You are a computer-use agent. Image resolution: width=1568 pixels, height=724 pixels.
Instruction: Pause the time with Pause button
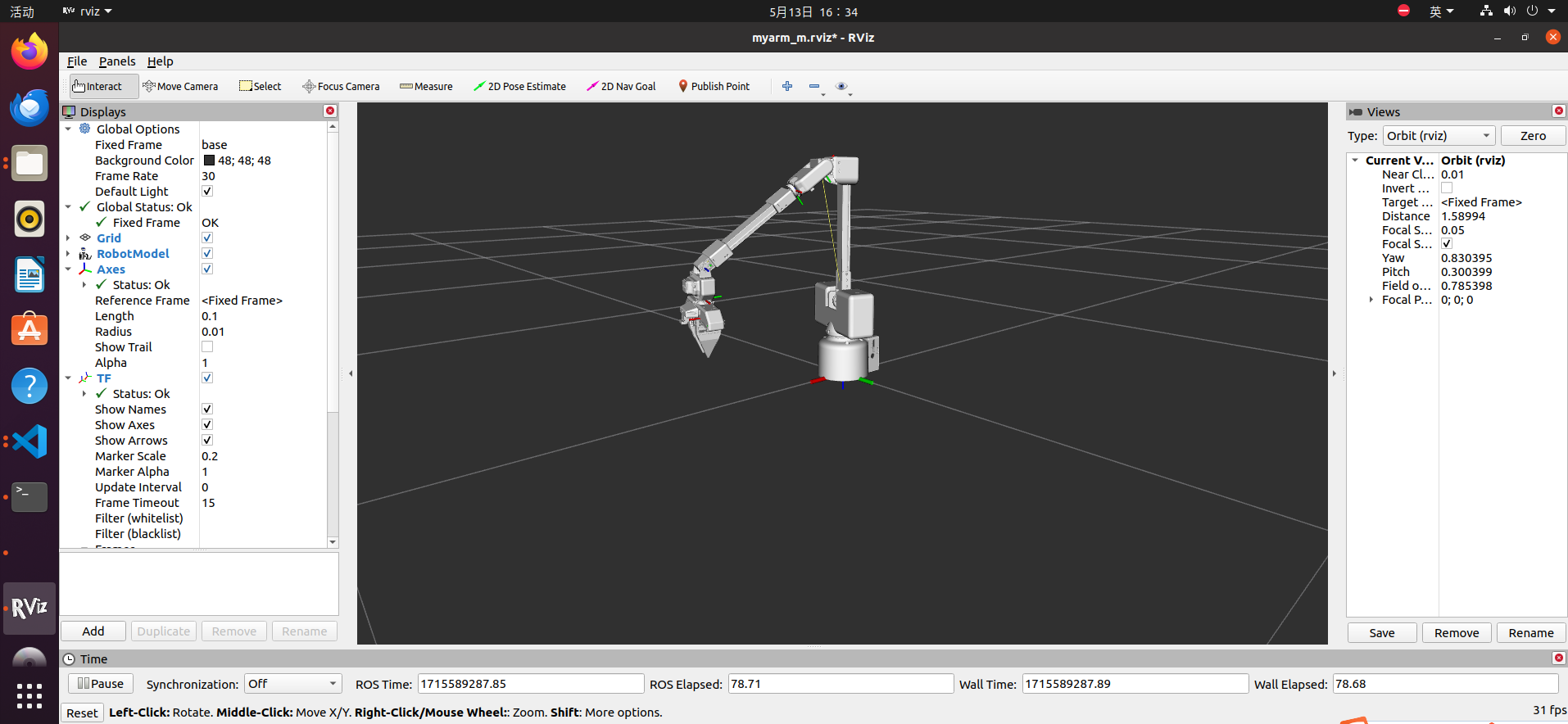coord(101,684)
